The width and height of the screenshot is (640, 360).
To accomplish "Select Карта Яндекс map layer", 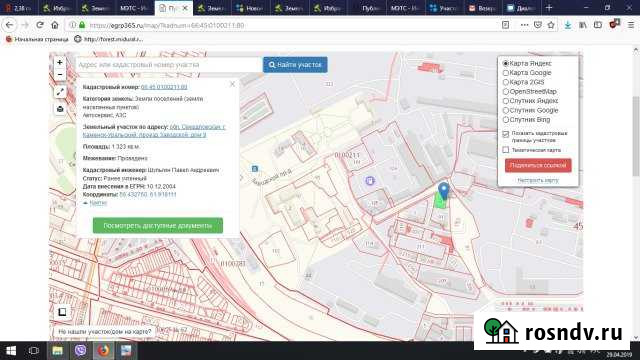I will coord(505,63).
